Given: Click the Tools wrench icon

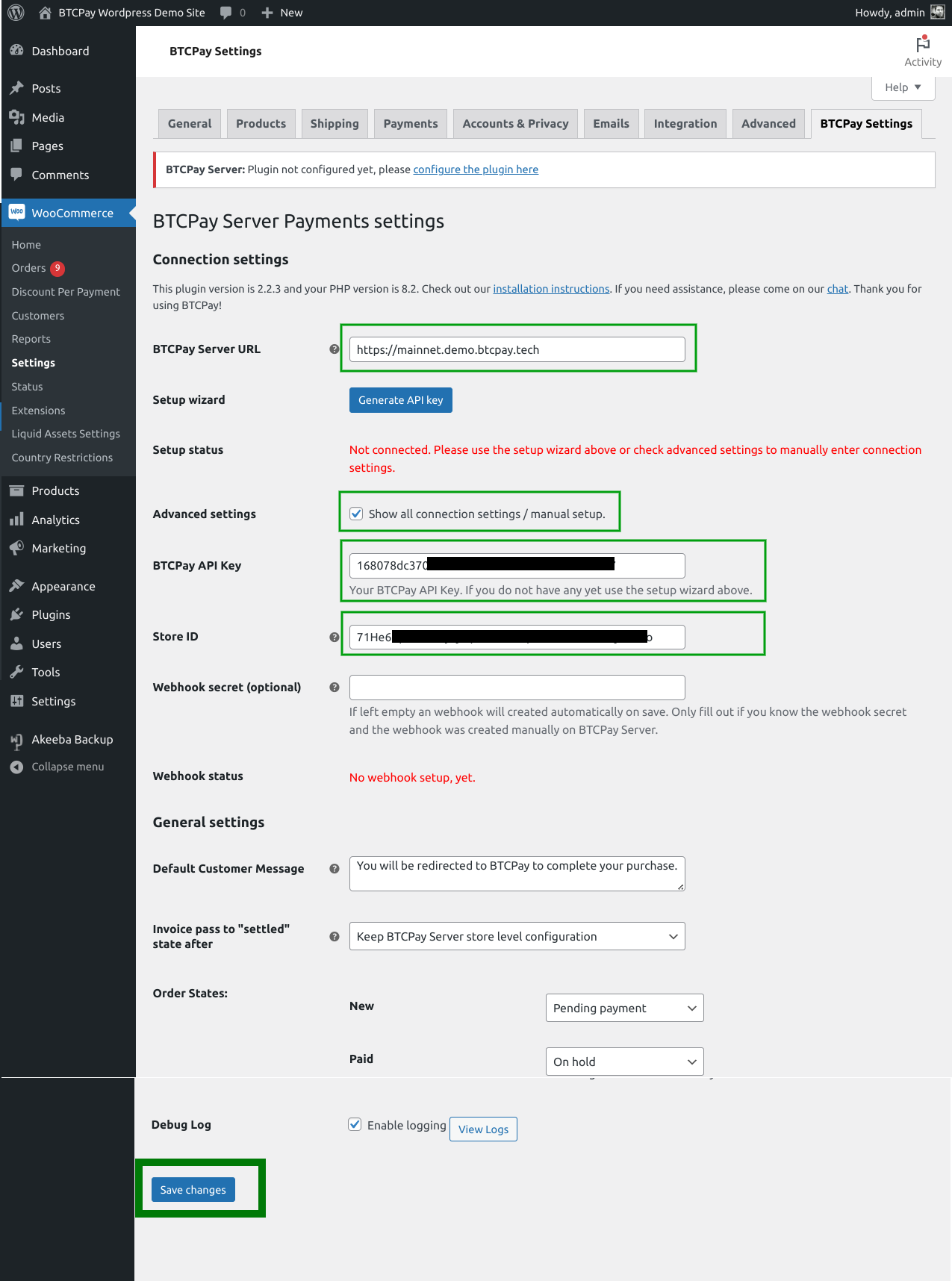Looking at the screenshot, I should 16,672.
